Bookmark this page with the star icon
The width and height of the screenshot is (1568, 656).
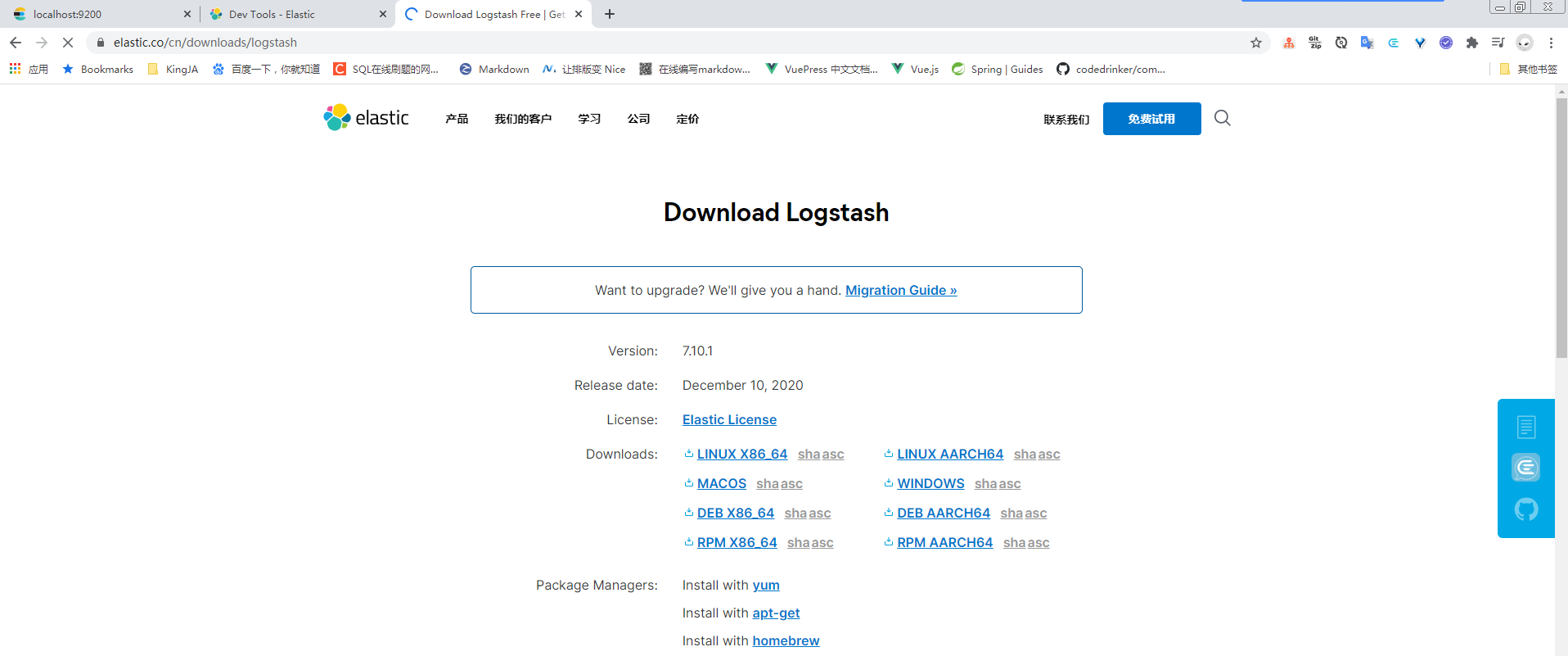[x=1256, y=43]
